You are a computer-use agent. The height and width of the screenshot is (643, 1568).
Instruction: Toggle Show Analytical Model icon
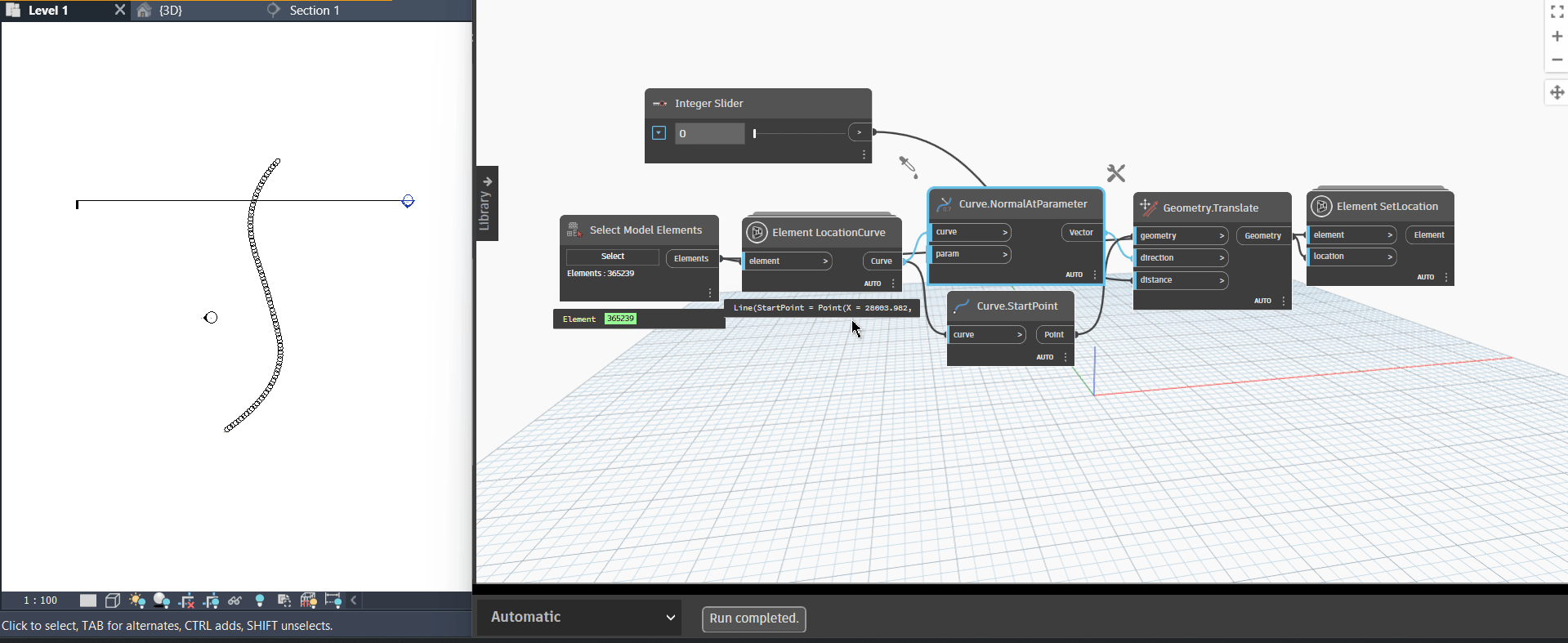pos(308,601)
